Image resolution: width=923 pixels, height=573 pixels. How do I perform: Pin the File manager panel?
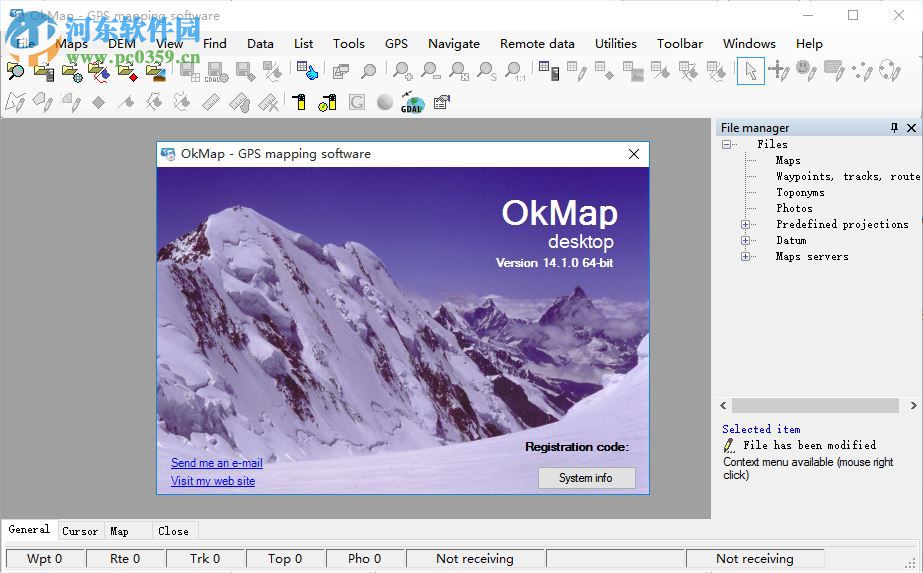(894, 128)
